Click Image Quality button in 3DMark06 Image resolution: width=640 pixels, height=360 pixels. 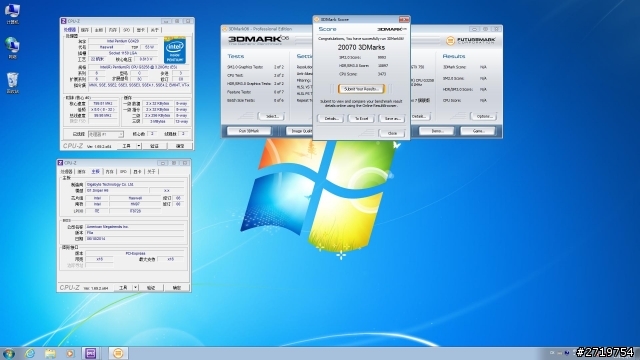tap(299, 131)
